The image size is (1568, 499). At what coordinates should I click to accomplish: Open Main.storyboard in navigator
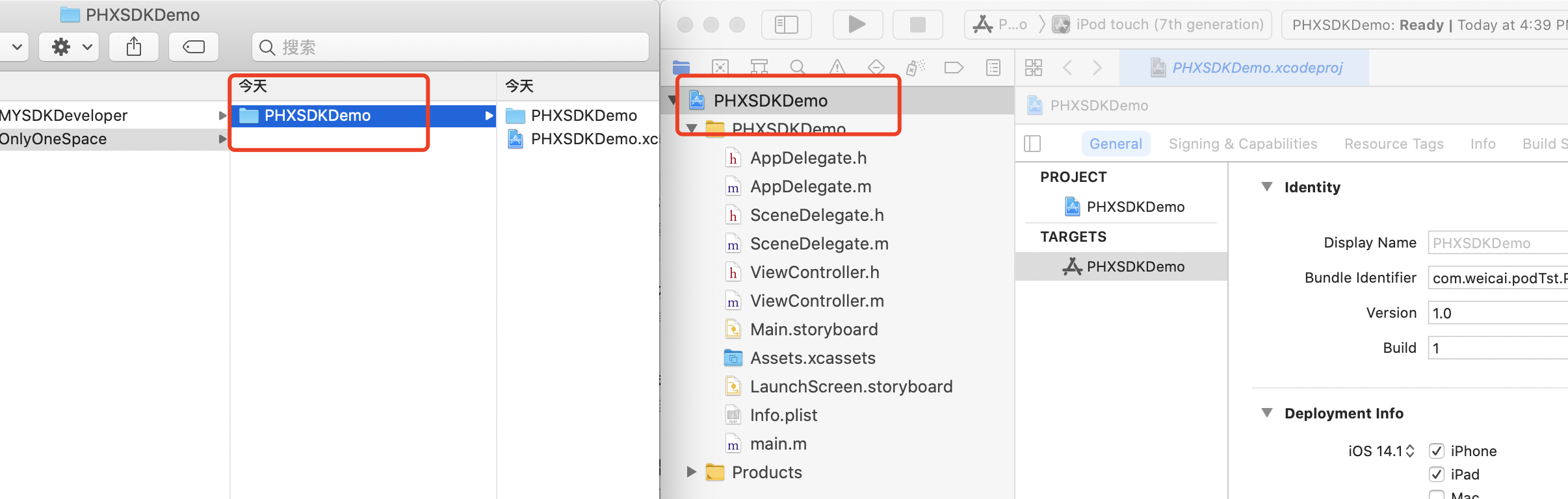click(x=814, y=329)
